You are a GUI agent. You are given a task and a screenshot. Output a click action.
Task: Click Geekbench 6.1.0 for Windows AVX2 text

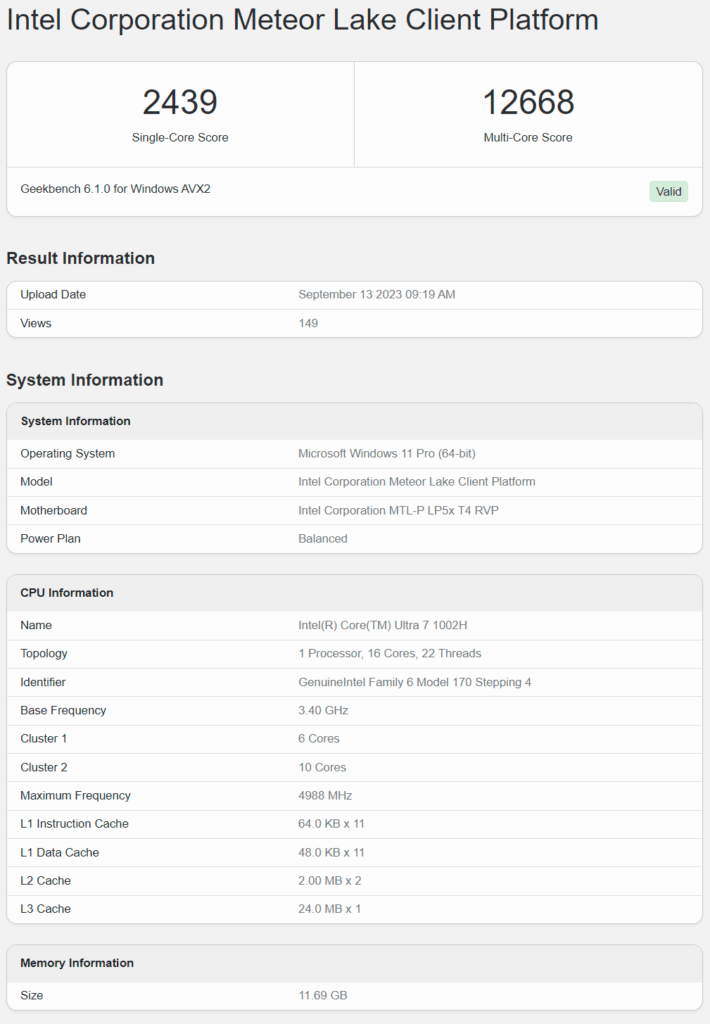(116, 189)
